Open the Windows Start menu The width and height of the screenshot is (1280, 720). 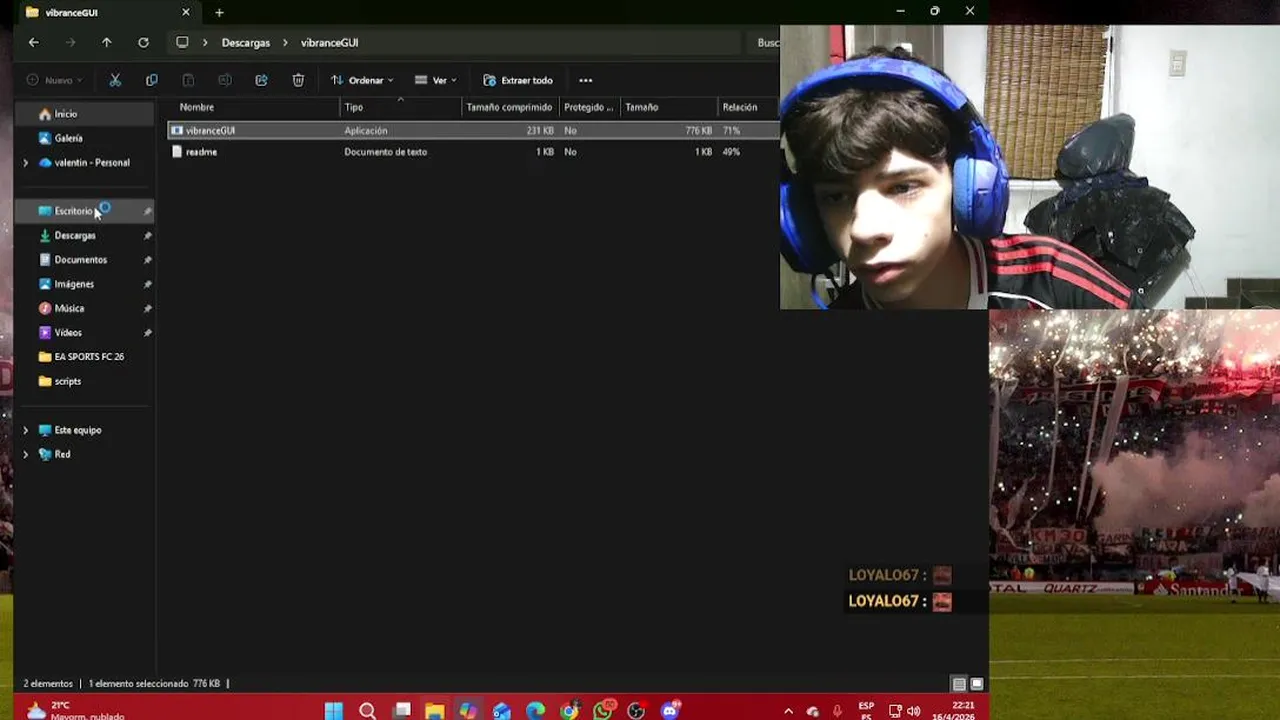334,711
